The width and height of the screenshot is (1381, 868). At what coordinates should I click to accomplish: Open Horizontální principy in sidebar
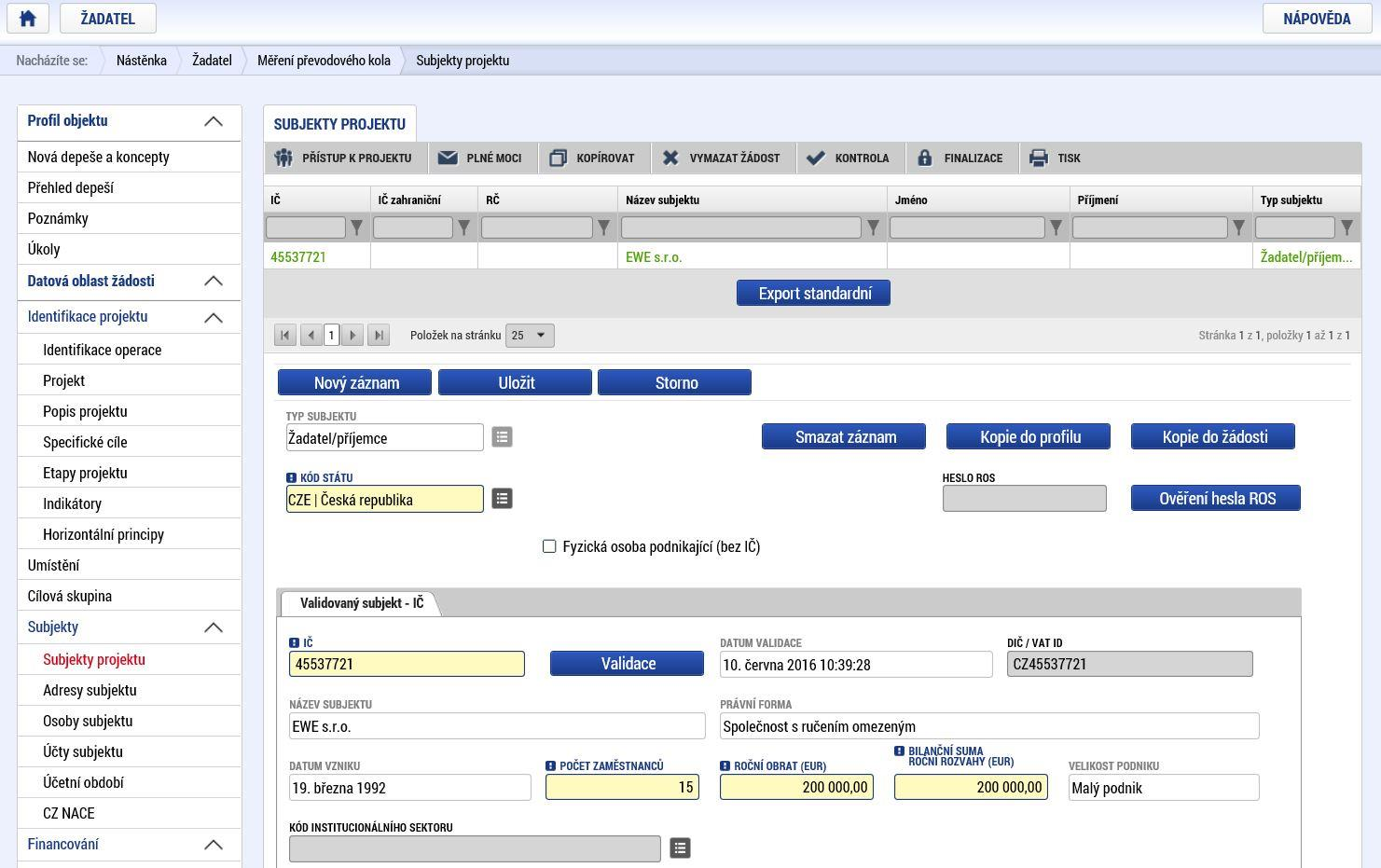click(104, 534)
